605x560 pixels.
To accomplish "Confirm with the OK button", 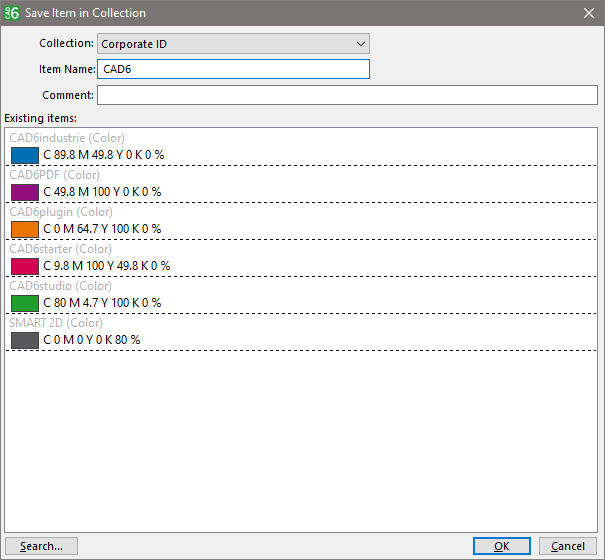I will pyautogui.click(x=502, y=546).
